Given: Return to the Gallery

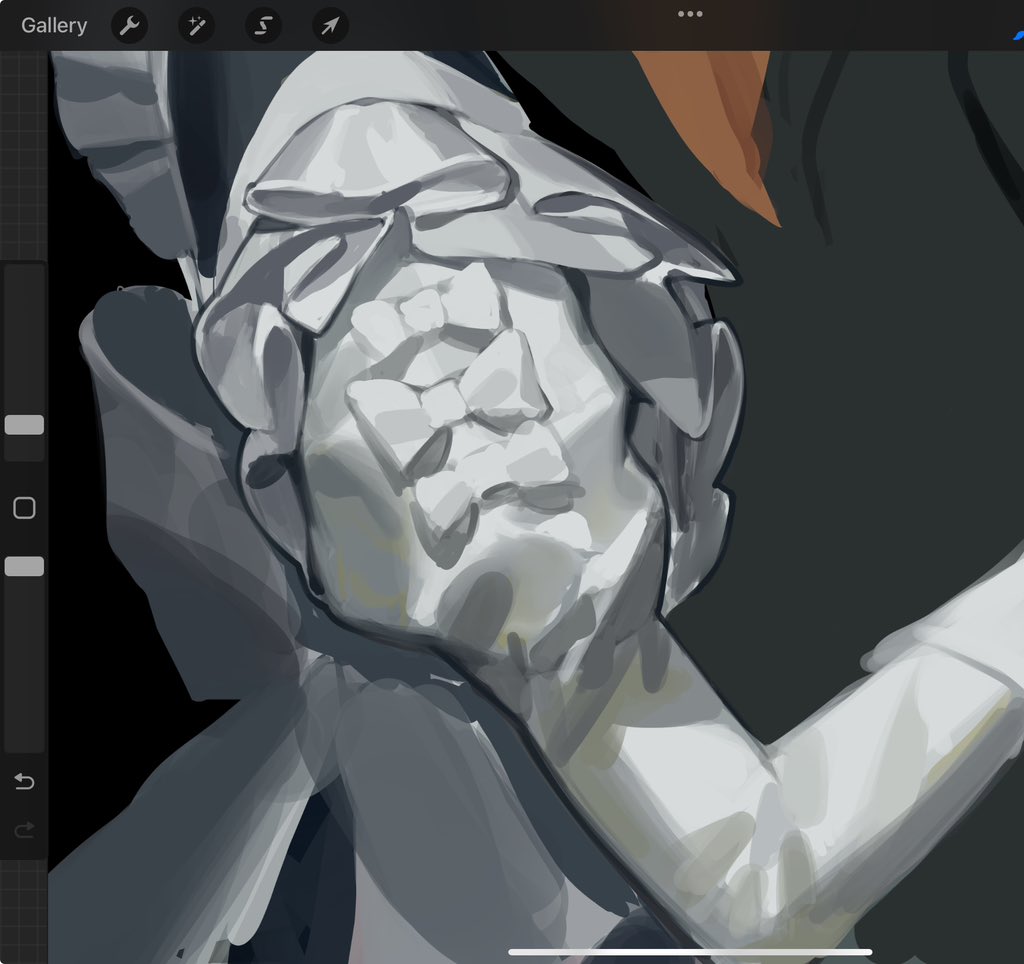Looking at the screenshot, I should click(54, 25).
